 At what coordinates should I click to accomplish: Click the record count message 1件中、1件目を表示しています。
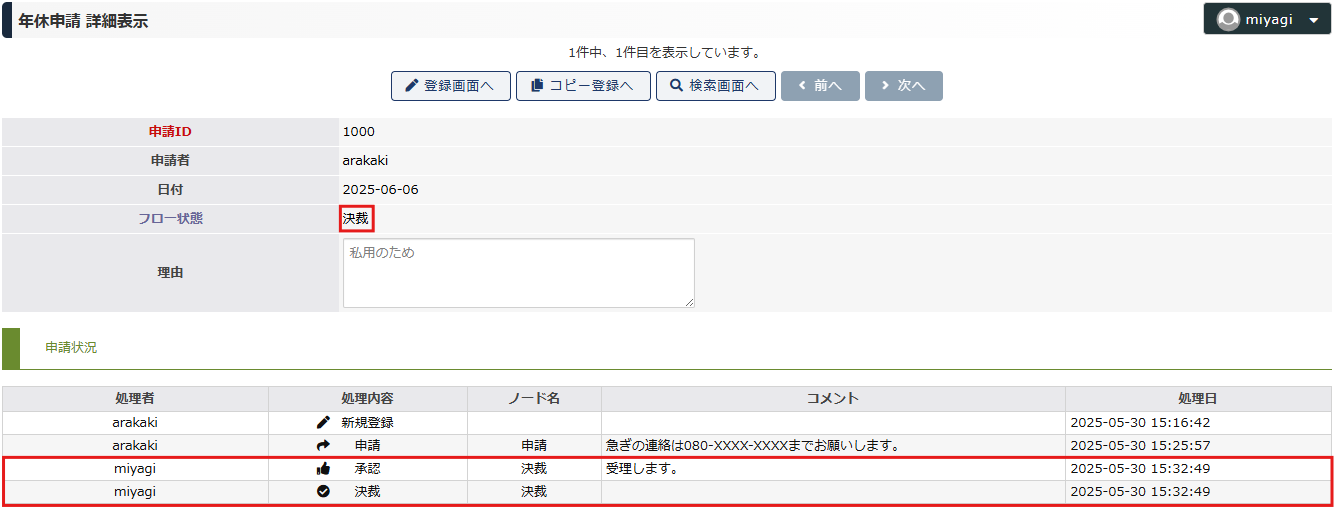pos(665,53)
